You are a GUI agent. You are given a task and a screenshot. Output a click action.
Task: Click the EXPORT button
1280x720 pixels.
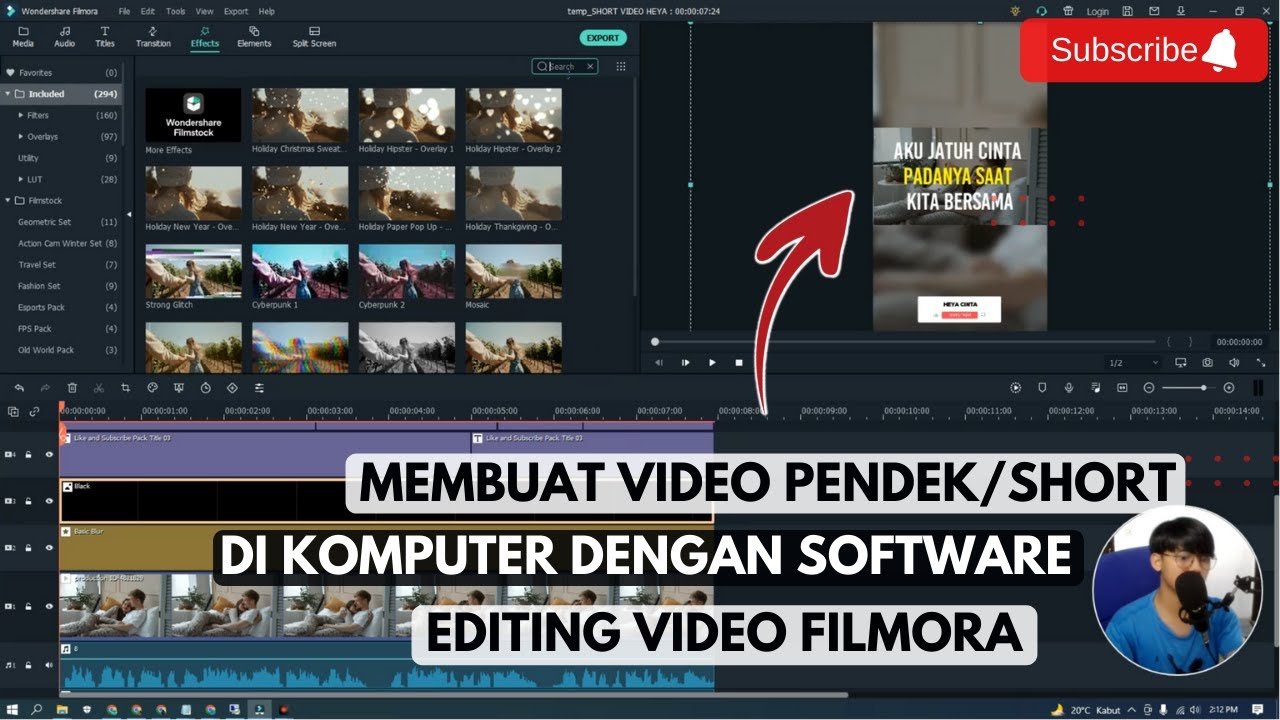[x=603, y=38]
